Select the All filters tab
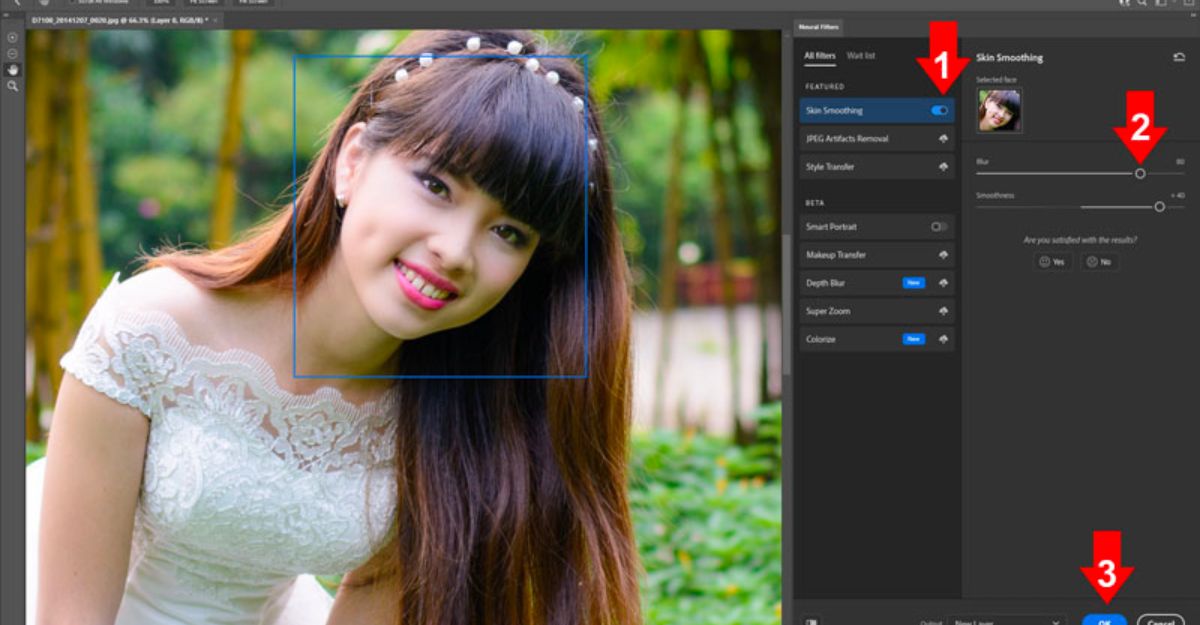The width and height of the screenshot is (1200, 625). point(820,56)
